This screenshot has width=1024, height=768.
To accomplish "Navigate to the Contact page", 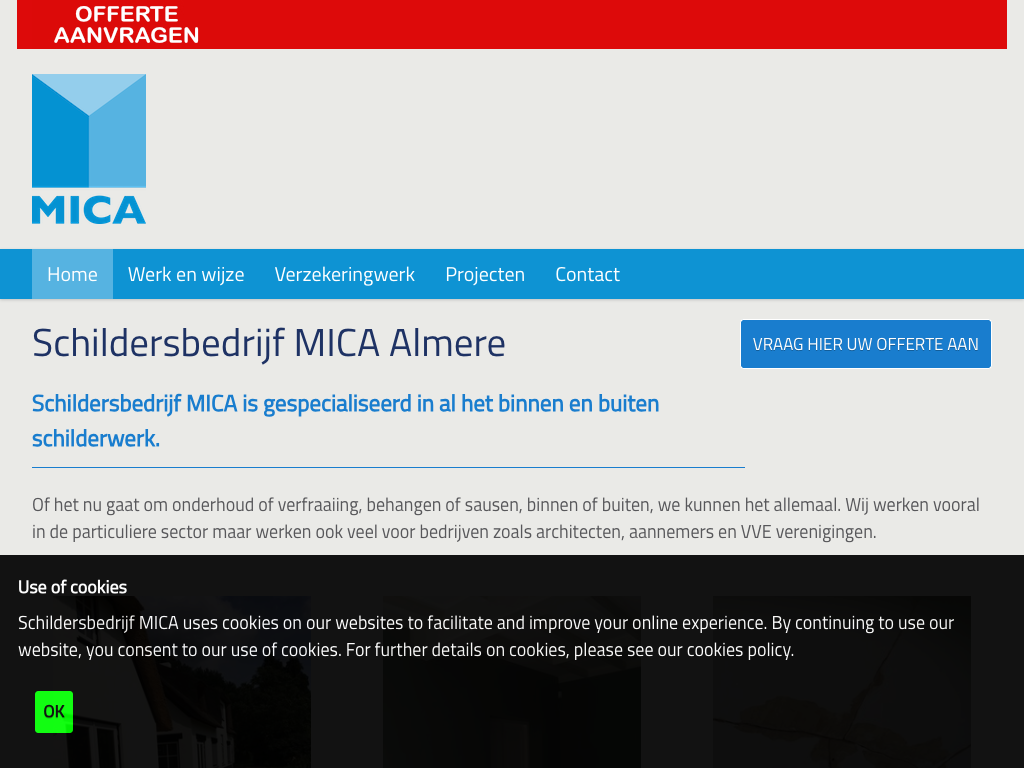I will coord(587,274).
